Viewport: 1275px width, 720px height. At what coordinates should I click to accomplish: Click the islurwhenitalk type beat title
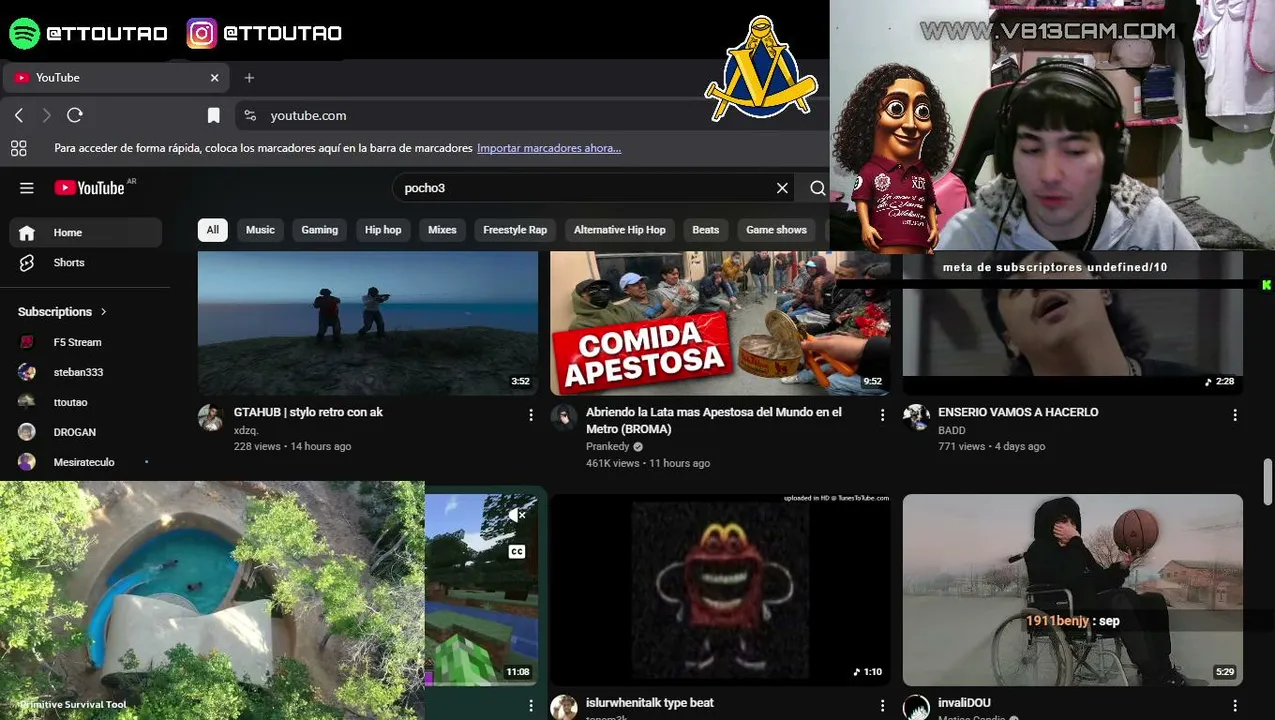[650, 703]
